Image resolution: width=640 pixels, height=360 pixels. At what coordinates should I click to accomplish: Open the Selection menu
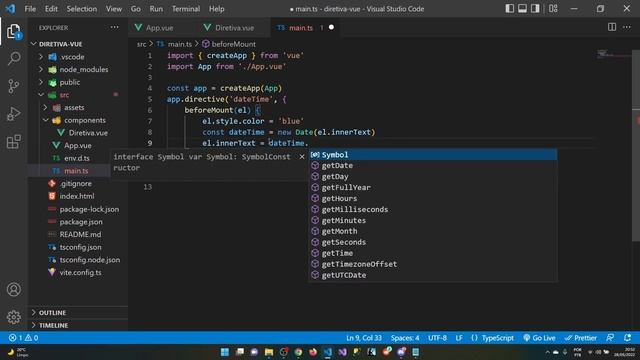coord(82,9)
